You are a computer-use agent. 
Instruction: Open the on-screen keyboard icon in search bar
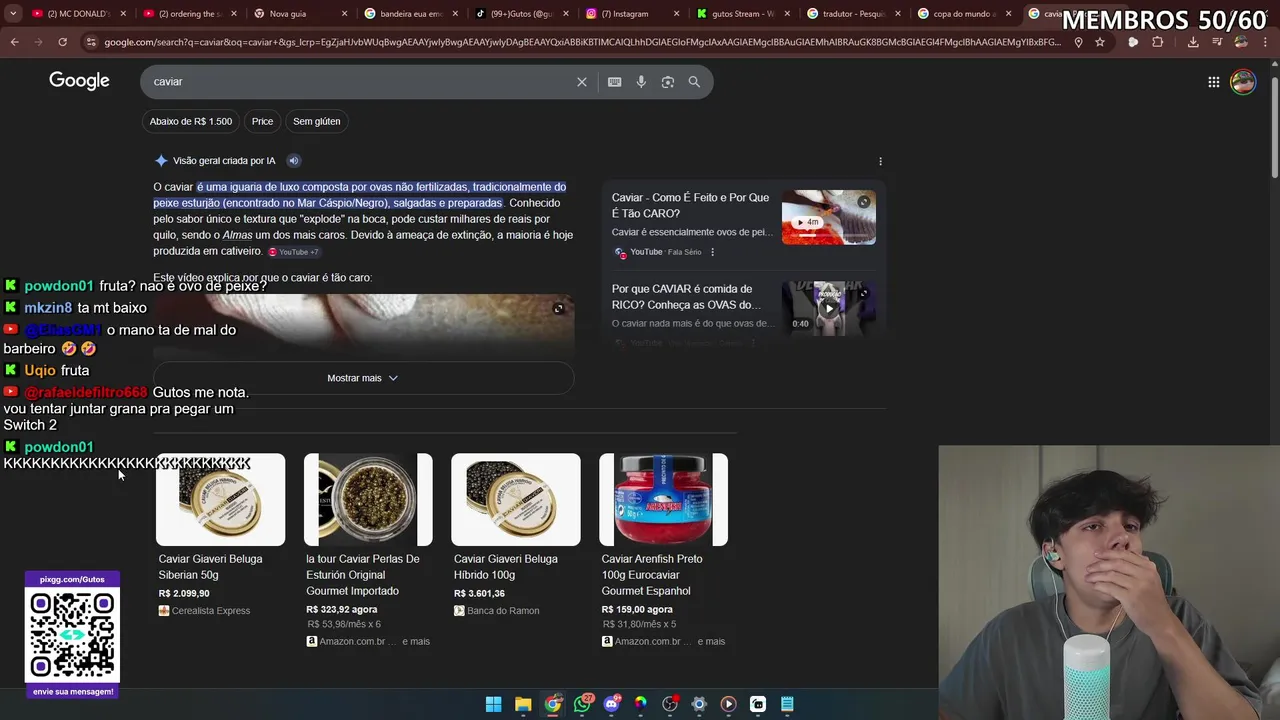(614, 82)
